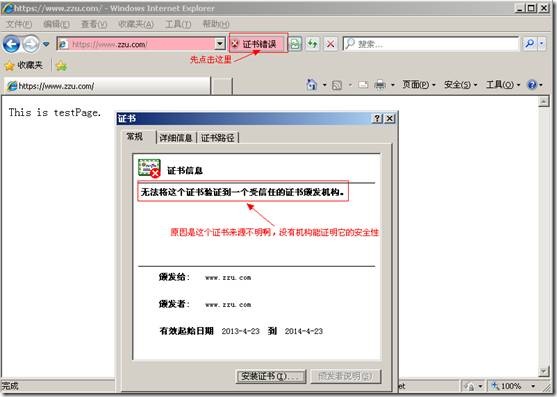Click the certificate warning icon beside 证书信息
This screenshot has width=557, height=397.
(x=149, y=168)
